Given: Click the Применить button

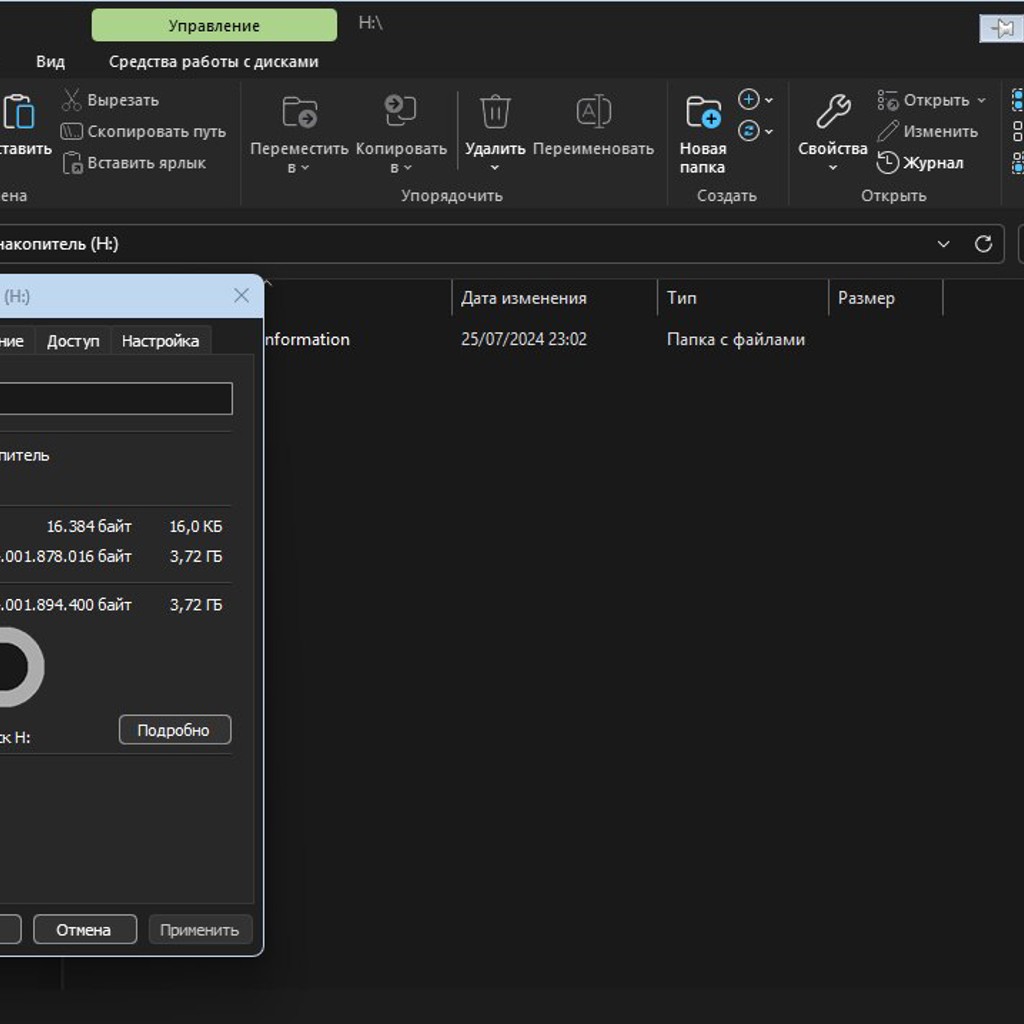Looking at the screenshot, I should coord(200,929).
